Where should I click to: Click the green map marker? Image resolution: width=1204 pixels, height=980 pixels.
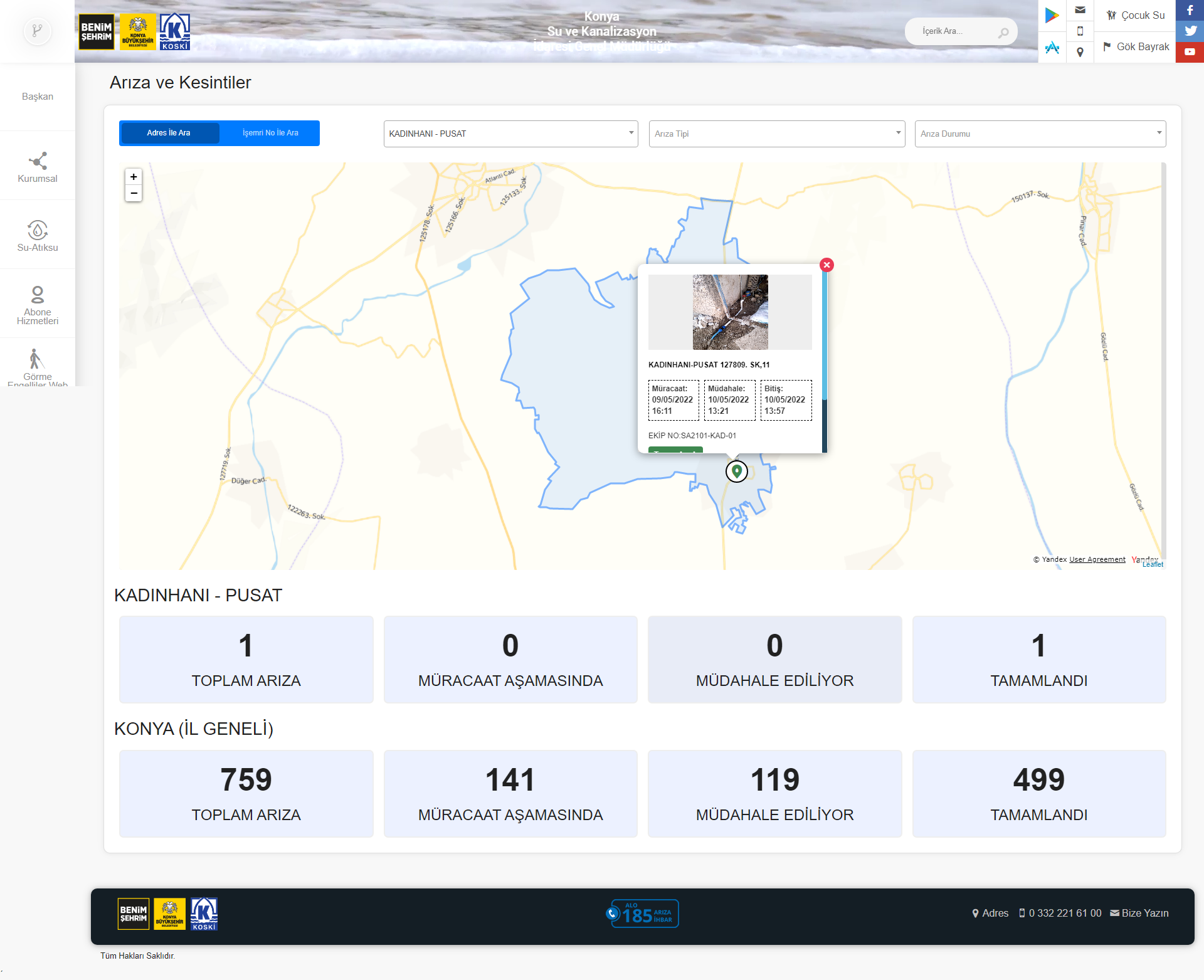click(737, 470)
